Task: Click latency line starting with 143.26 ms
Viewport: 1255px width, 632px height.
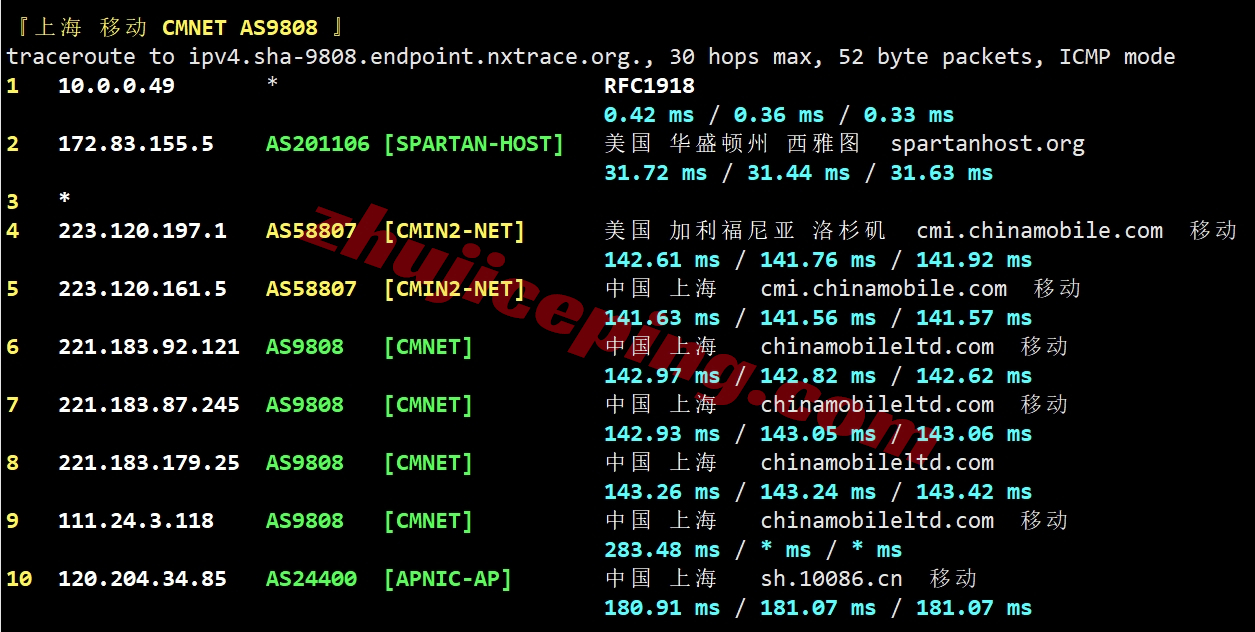Action: coord(818,492)
